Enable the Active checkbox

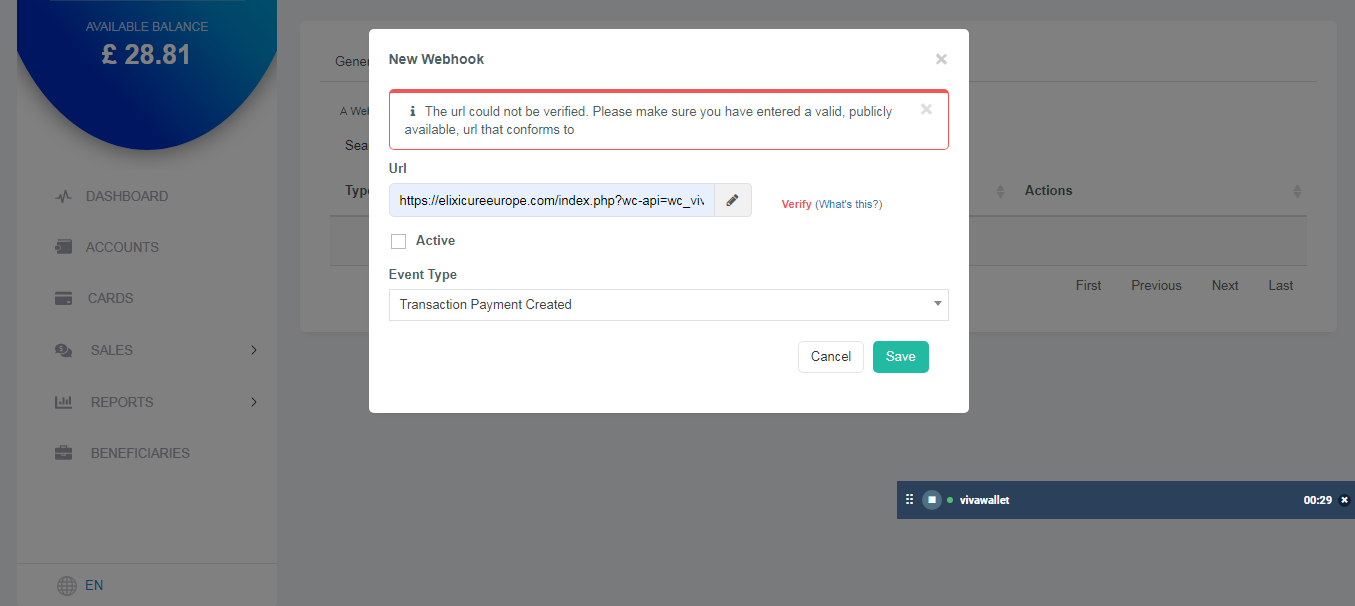pyautogui.click(x=396, y=240)
